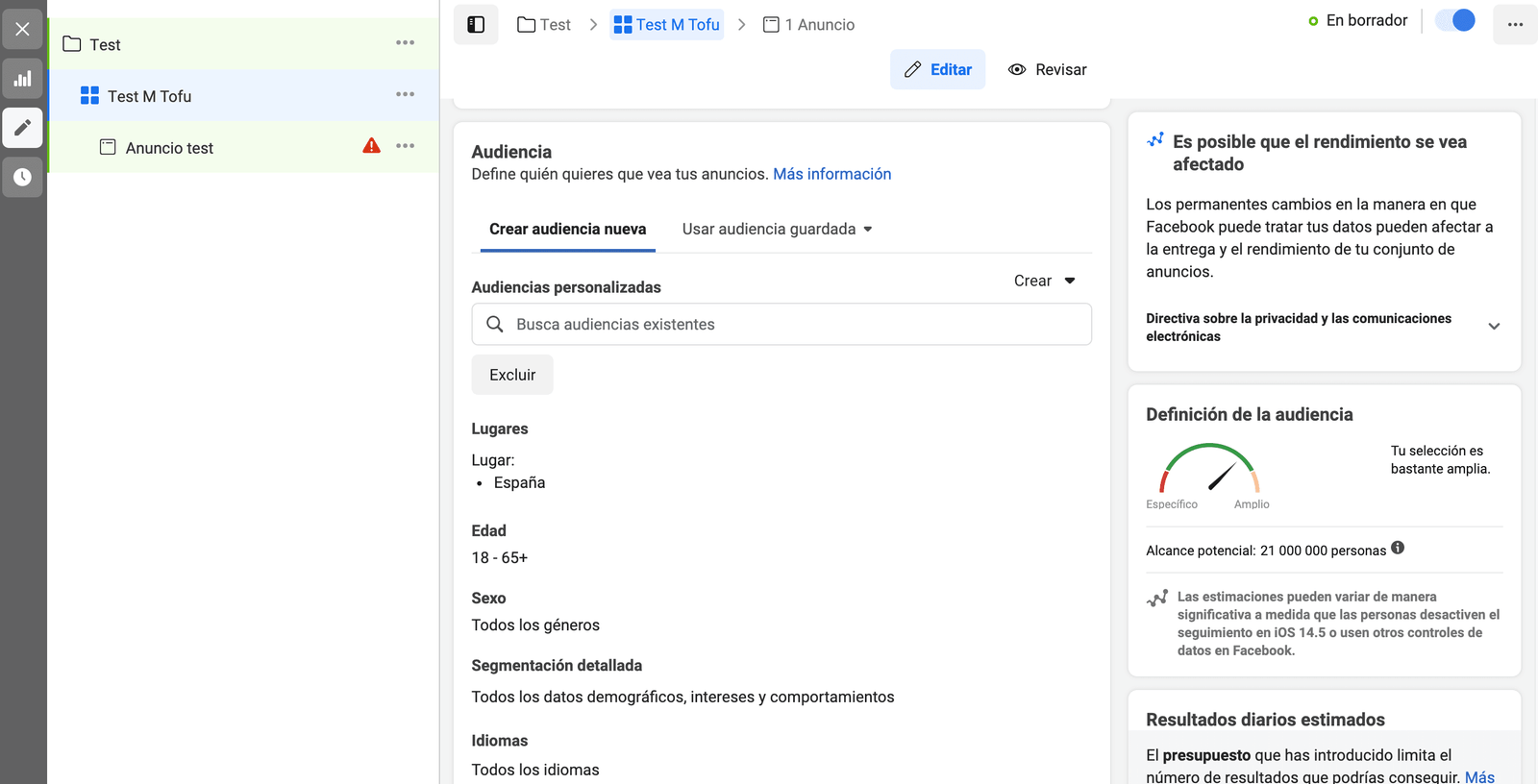This screenshot has width=1538, height=784.
Task: Switch to the Revisar view
Action: click(x=1047, y=69)
